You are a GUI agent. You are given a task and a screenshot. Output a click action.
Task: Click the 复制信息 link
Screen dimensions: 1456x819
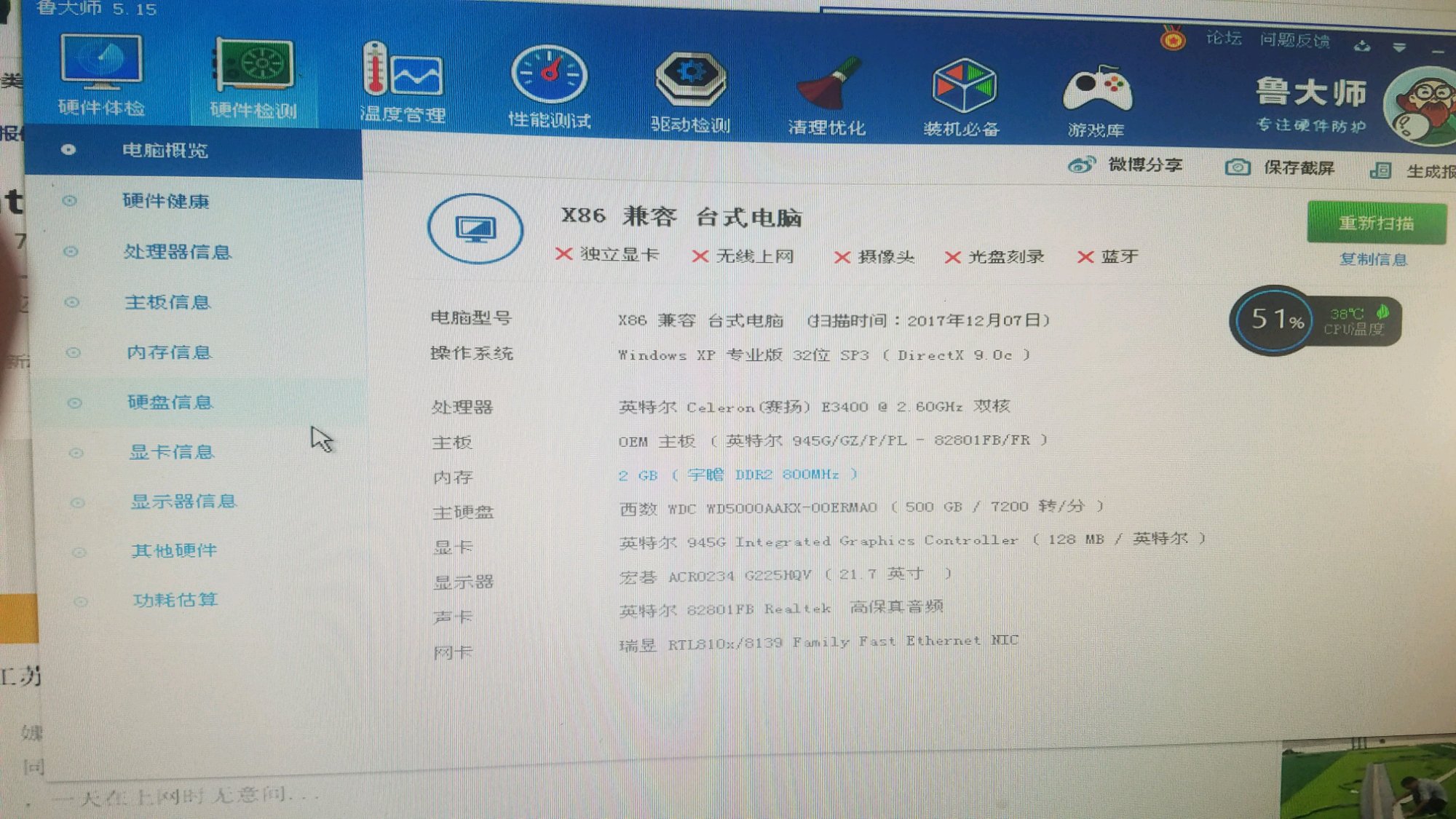tap(1373, 259)
